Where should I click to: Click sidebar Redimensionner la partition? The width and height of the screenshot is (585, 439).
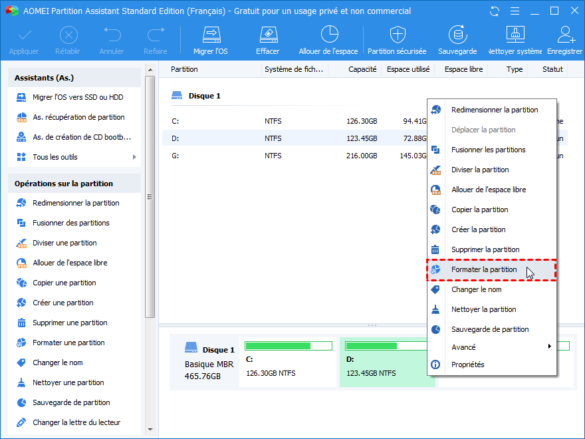(75, 203)
